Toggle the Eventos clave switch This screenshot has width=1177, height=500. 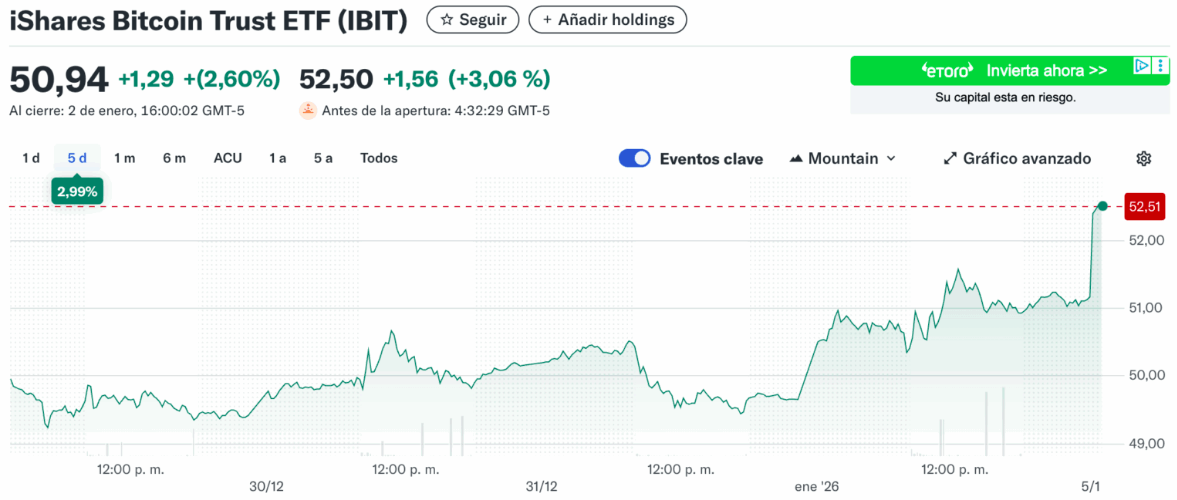(x=634, y=158)
